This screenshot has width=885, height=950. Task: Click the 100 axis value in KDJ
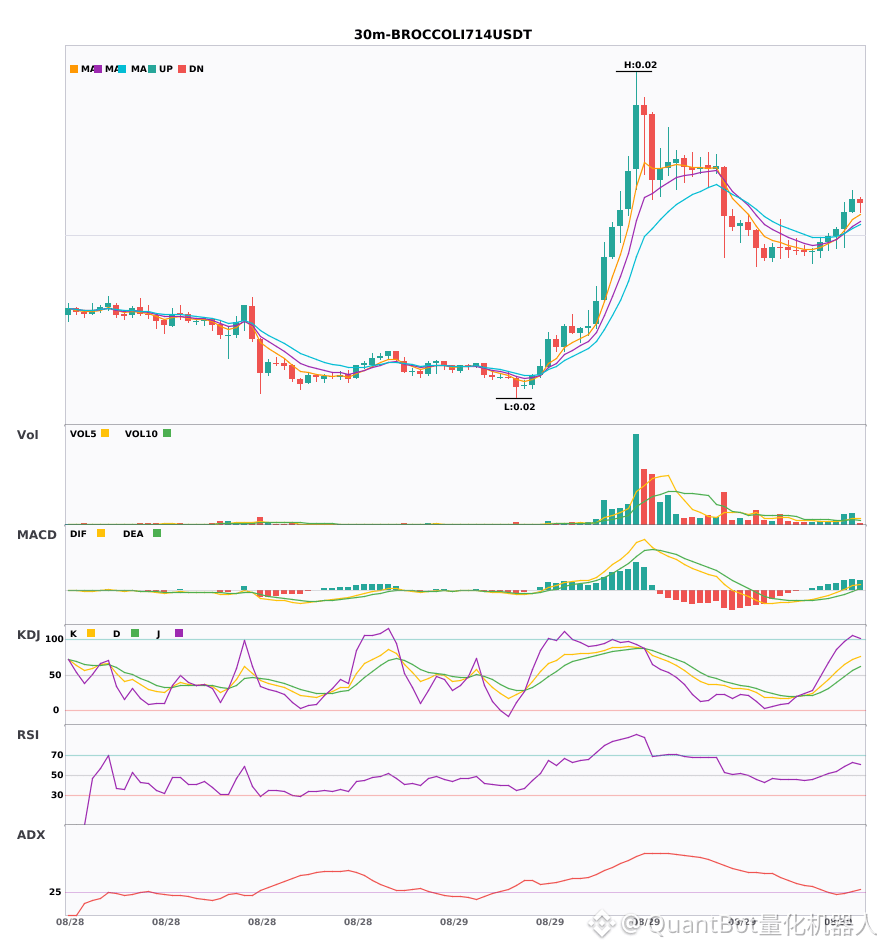click(54, 639)
